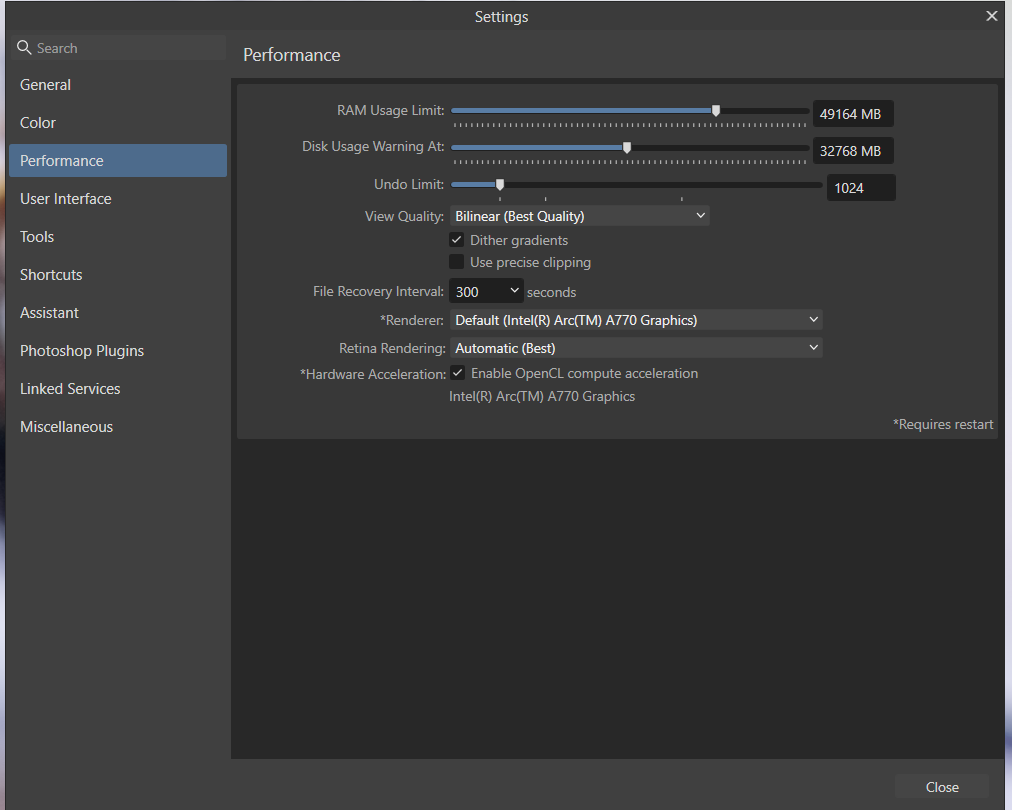Click the RAM Usage Limit value field
Screen dimensions: 1012x810
tap(852, 114)
